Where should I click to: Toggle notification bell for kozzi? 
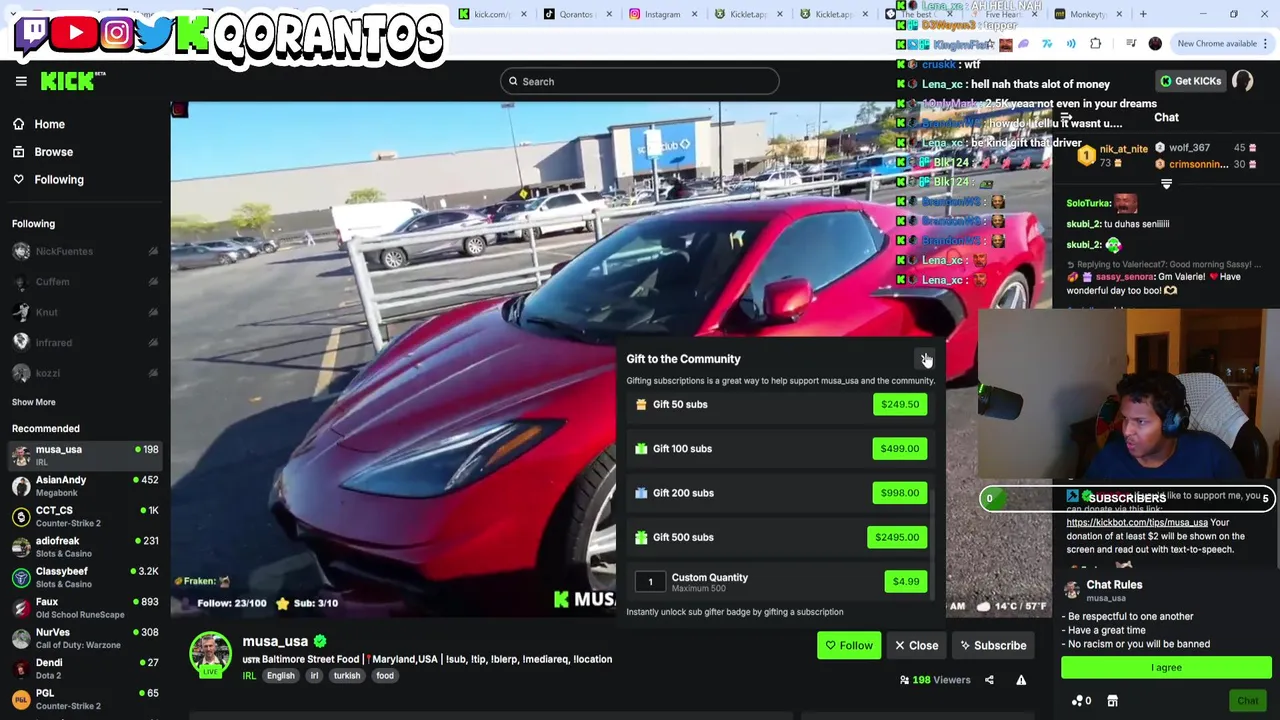click(x=153, y=373)
